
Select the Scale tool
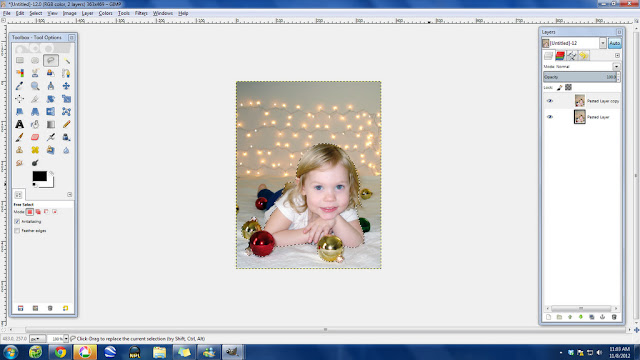click(x=66, y=99)
